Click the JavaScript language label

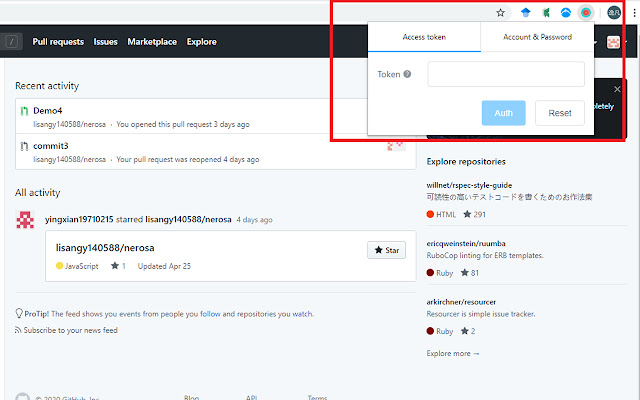[x=82, y=266]
